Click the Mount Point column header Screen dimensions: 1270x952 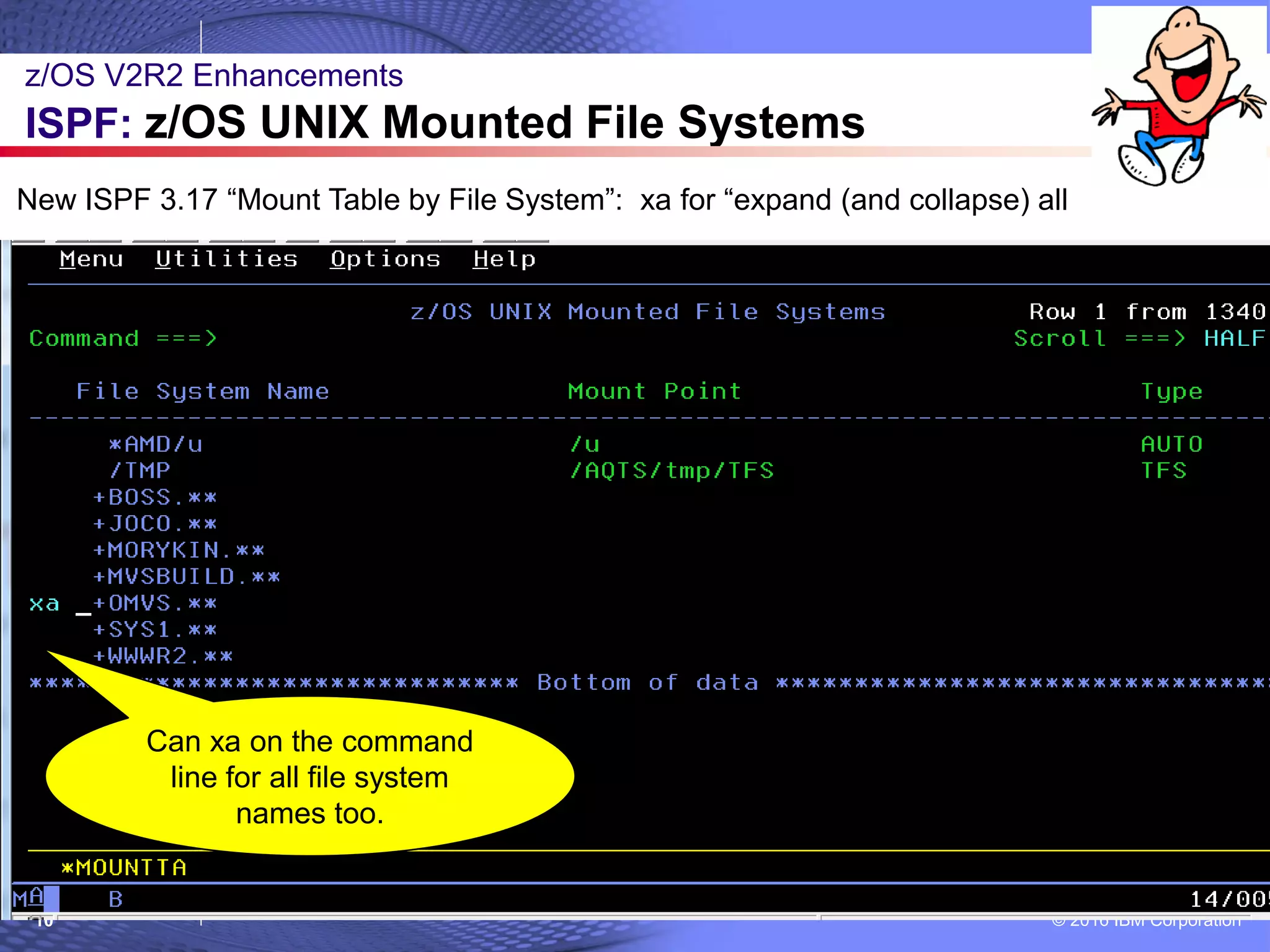point(655,392)
